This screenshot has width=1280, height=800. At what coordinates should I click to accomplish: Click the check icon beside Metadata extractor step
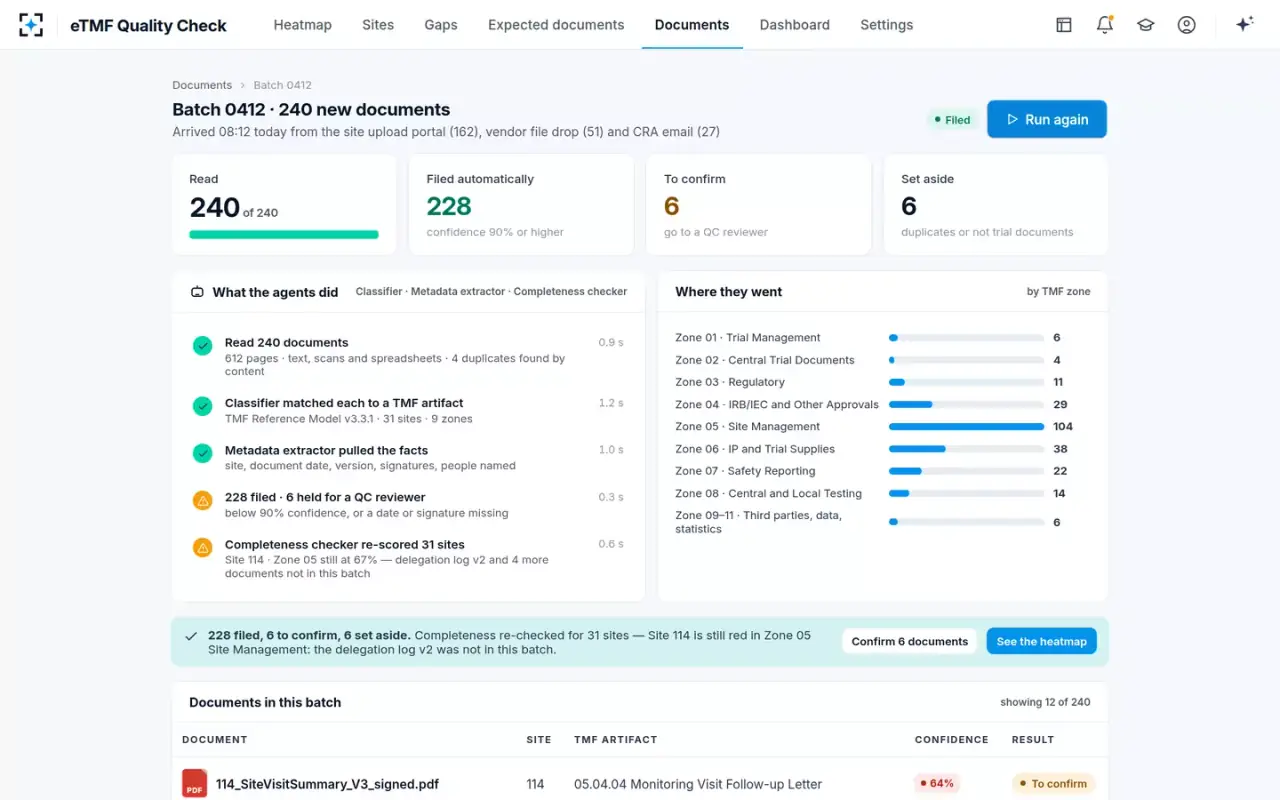[x=202, y=454]
